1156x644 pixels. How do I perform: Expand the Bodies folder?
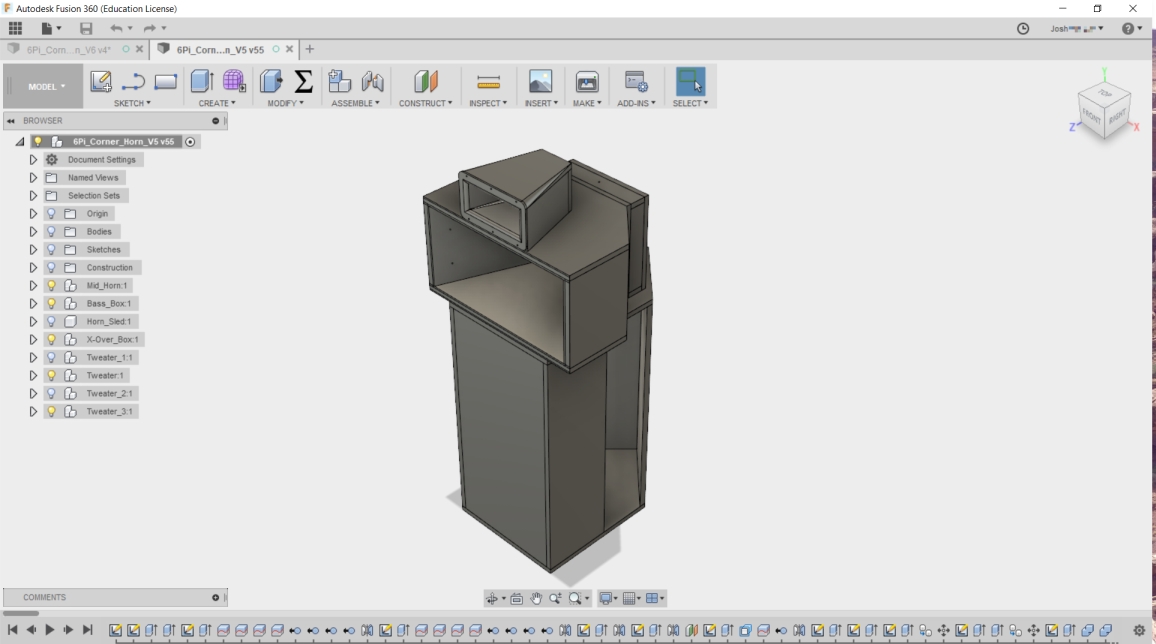pyautogui.click(x=33, y=232)
